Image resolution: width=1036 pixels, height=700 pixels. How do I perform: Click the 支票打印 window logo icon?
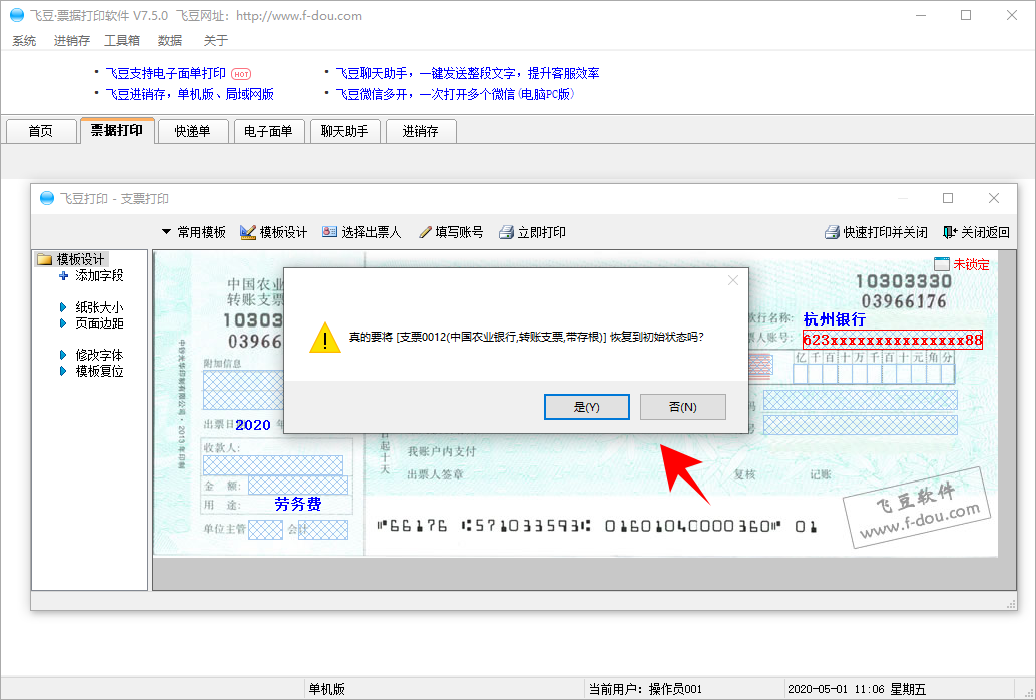(x=47, y=198)
